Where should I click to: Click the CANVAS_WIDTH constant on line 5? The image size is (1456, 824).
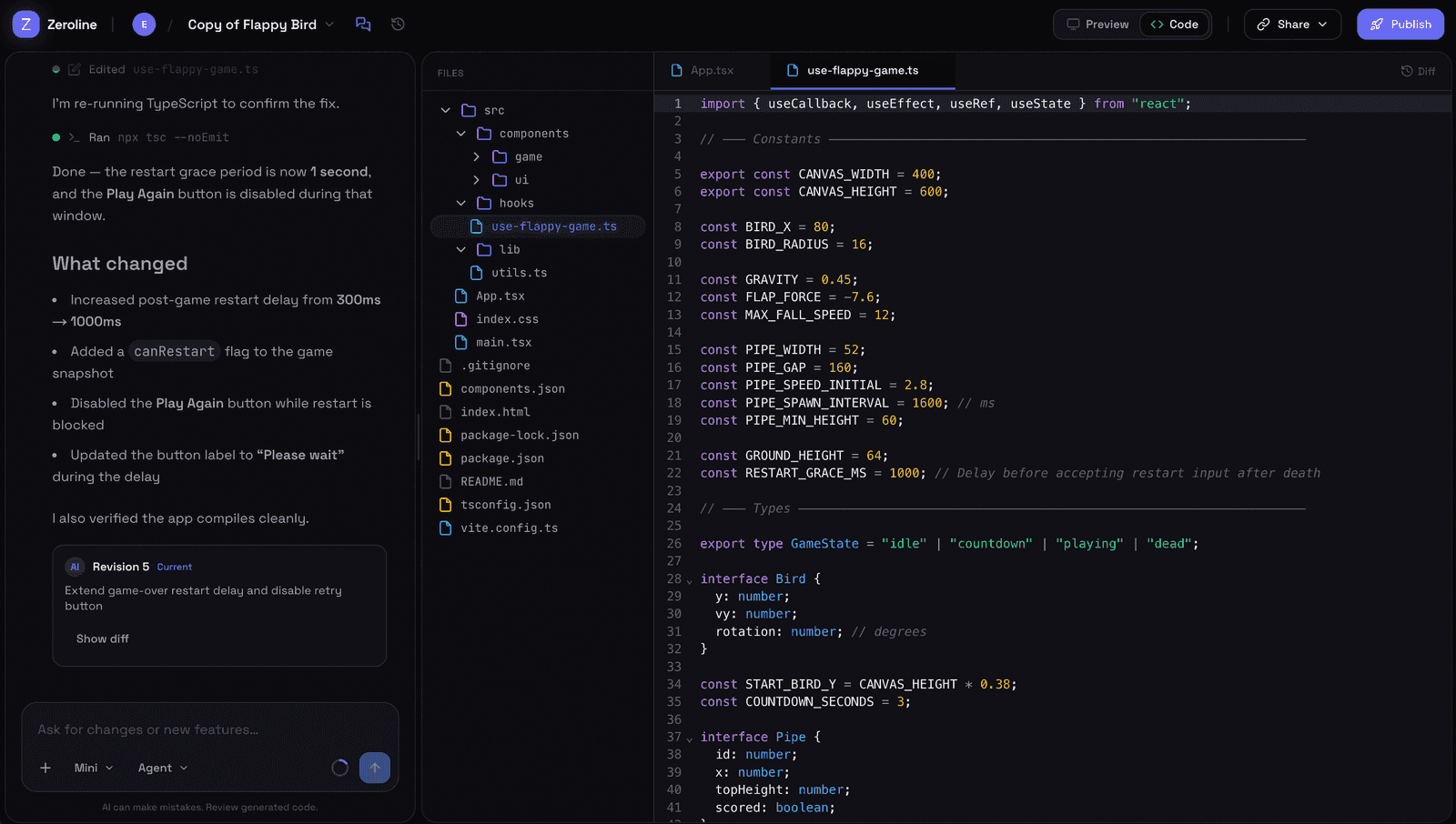(x=844, y=174)
